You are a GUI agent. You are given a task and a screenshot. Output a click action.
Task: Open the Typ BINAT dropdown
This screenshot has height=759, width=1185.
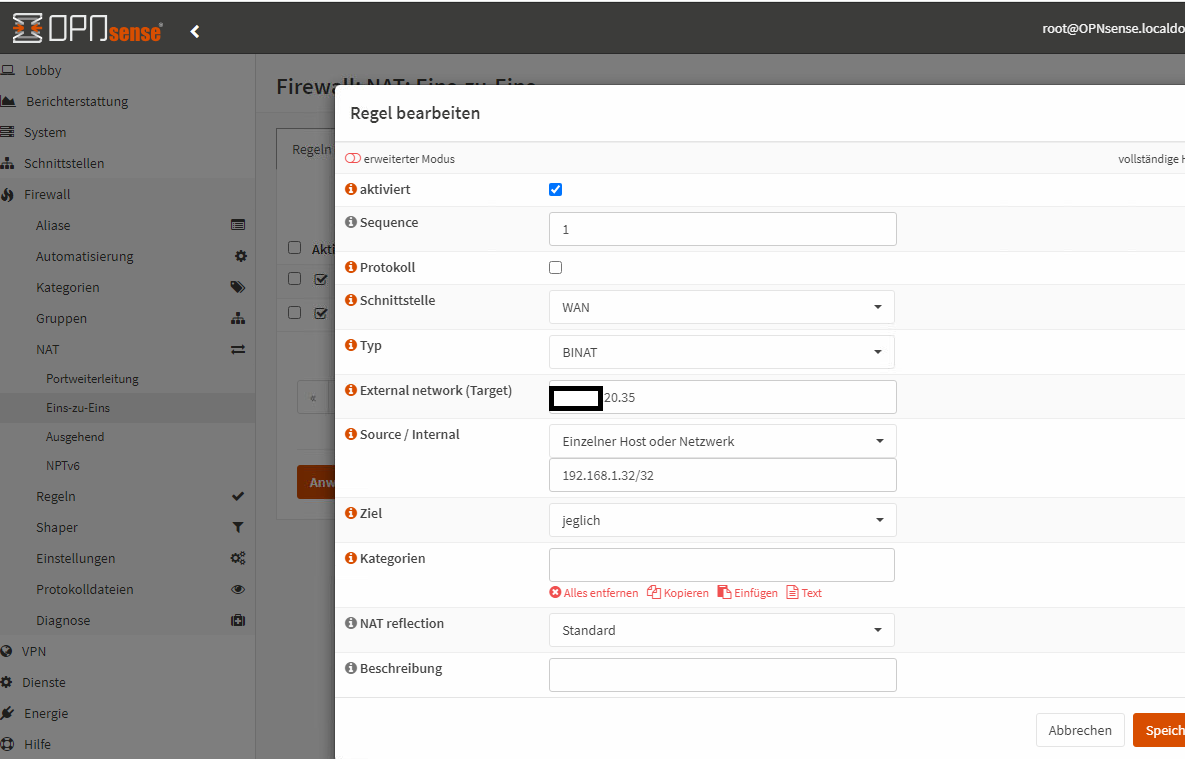(722, 352)
